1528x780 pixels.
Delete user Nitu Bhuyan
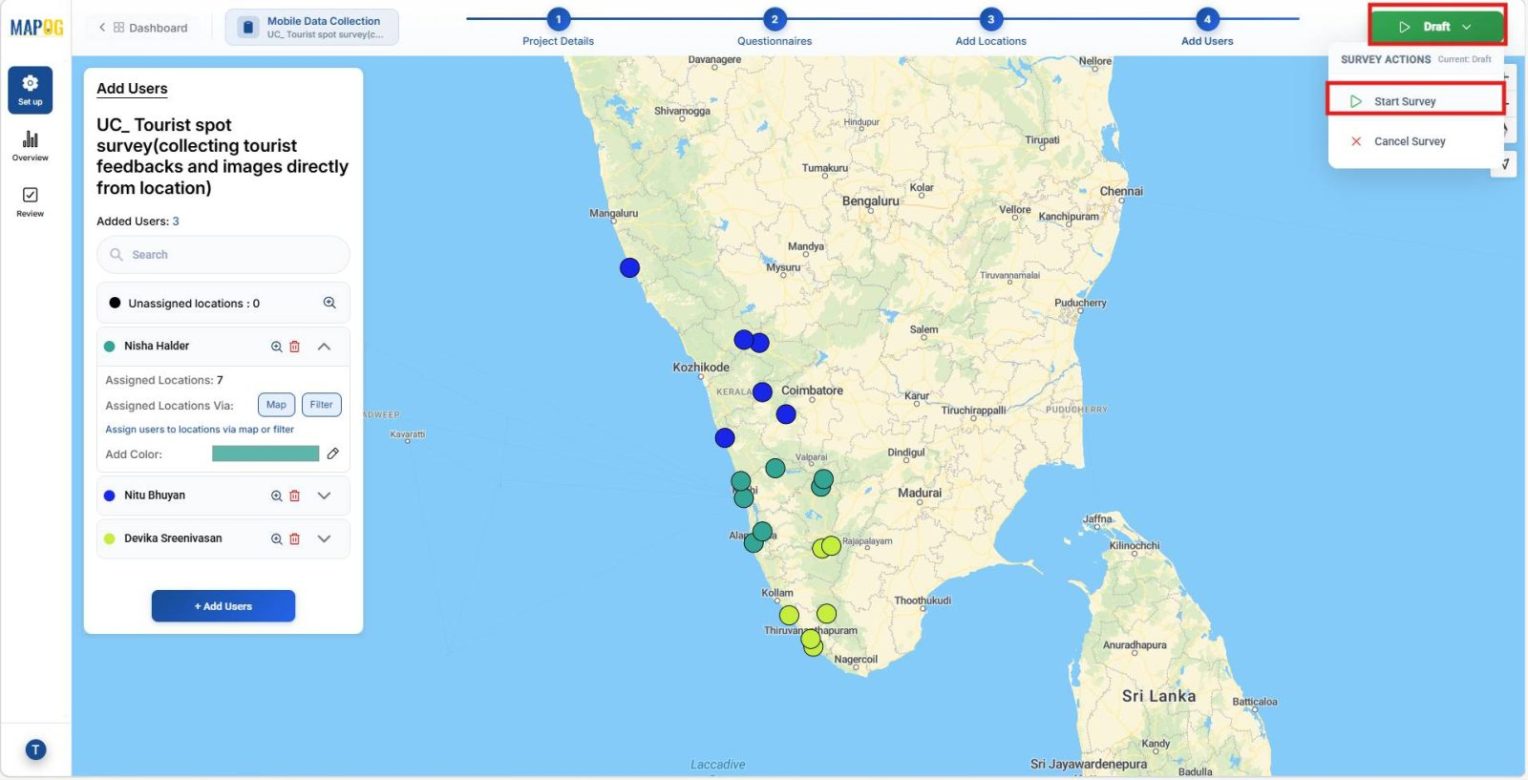[295, 496]
